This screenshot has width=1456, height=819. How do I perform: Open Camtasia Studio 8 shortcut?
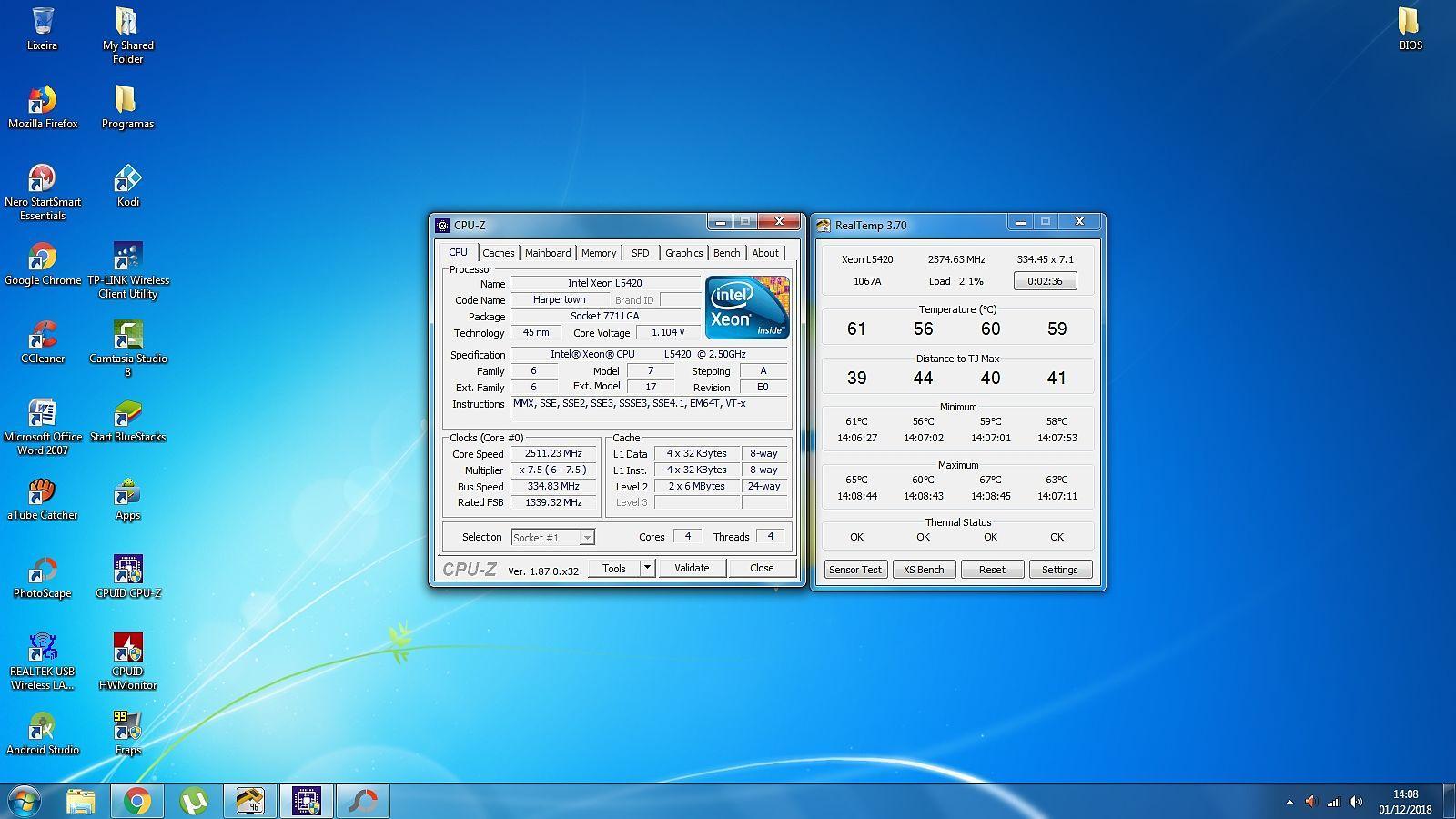coord(127,349)
